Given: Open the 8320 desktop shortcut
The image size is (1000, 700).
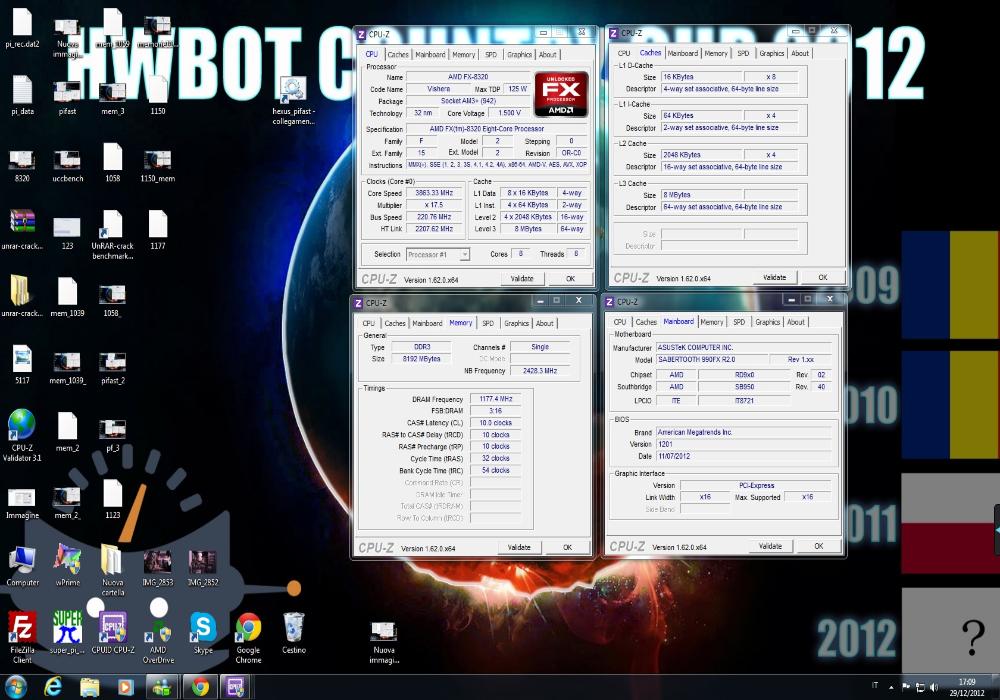Looking at the screenshot, I should point(22,165).
